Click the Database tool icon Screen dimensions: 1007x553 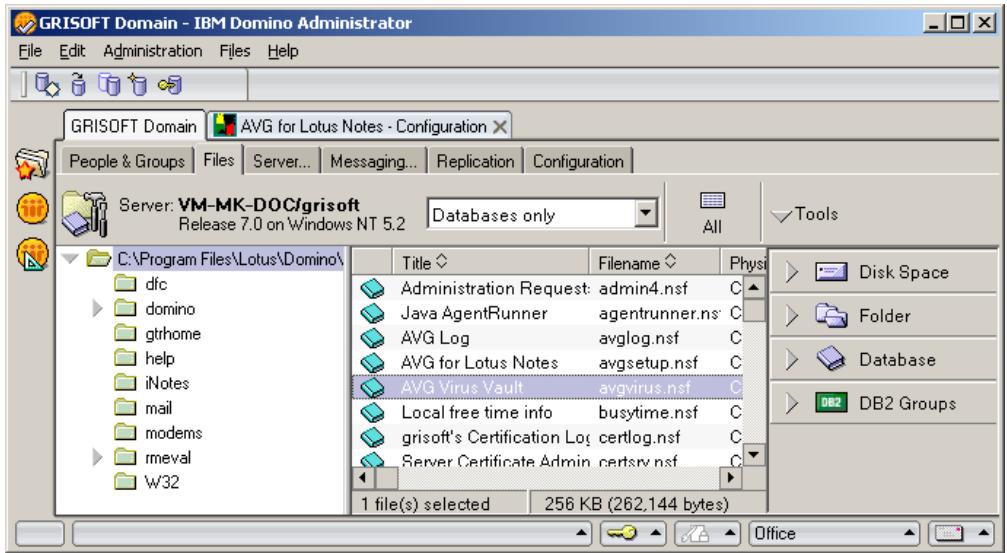tap(832, 360)
